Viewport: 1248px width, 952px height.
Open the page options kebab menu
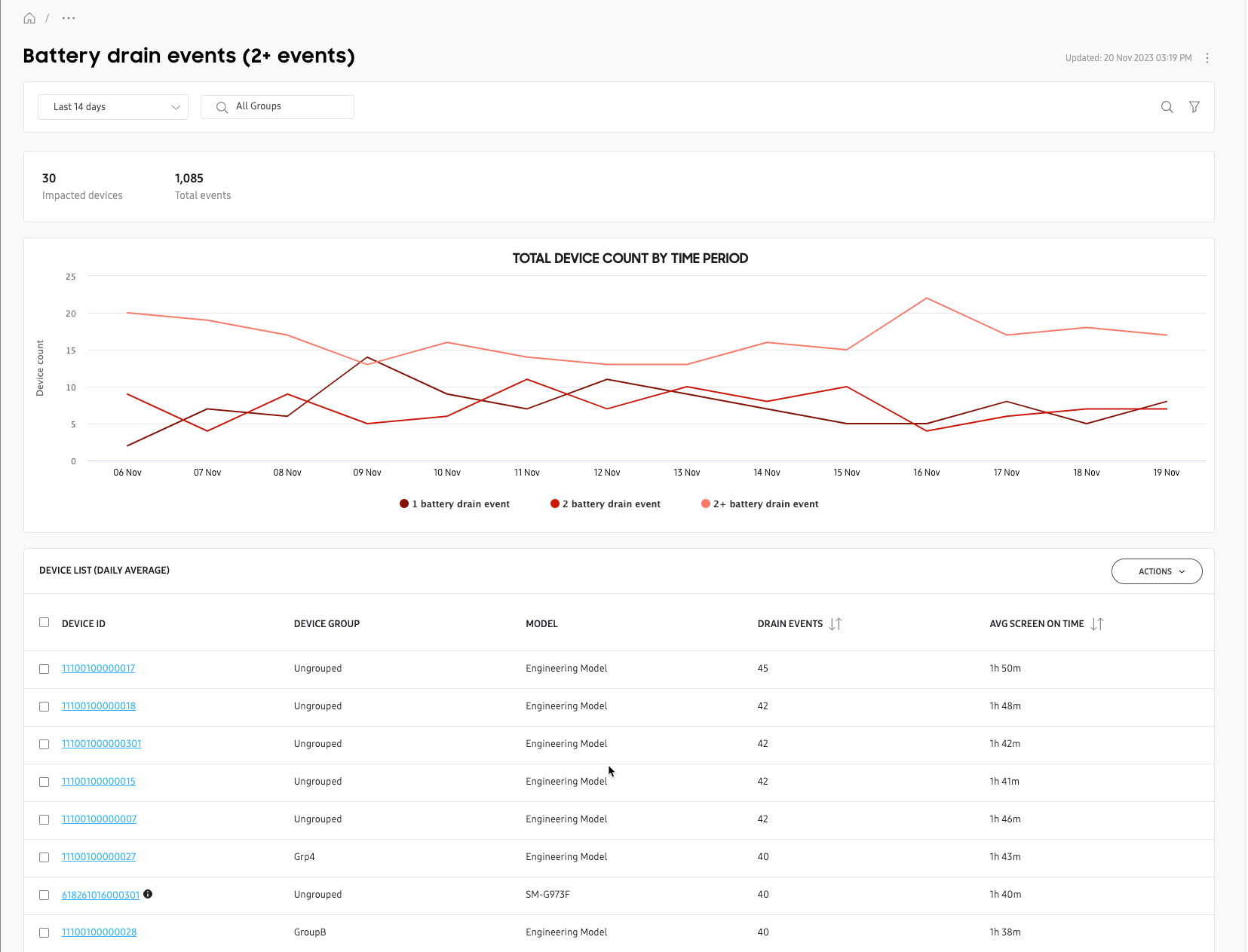1207,58
